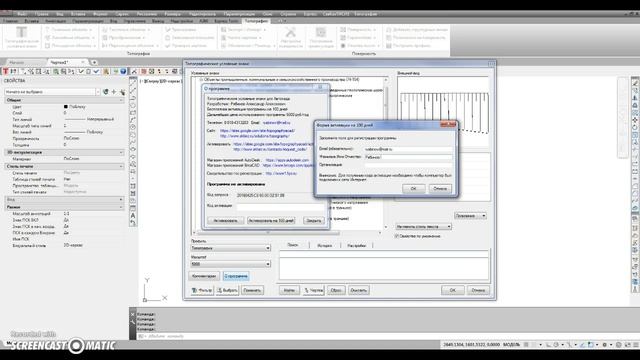
Task: Select the Table tool in Draw toolbar
Action: (x=133, y=208)
